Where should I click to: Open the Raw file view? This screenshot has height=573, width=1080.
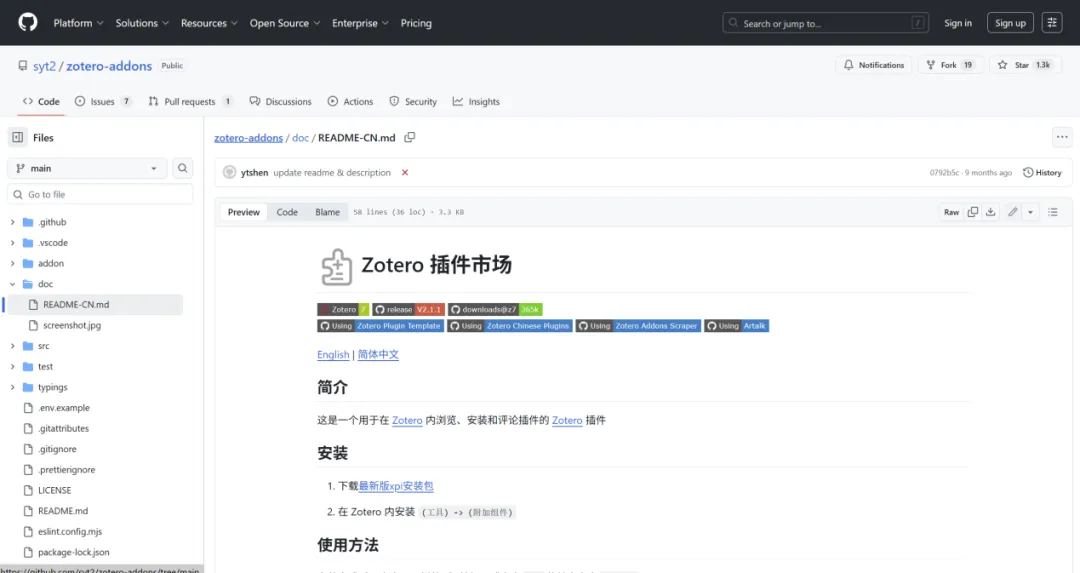point(951,212)
